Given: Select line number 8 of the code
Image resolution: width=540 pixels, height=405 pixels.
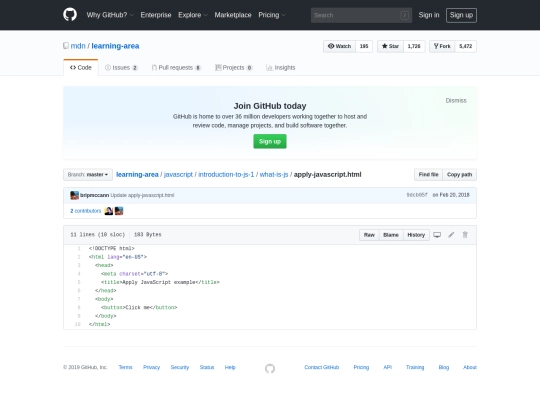Looking at the screenshot, I should point(79,308).
